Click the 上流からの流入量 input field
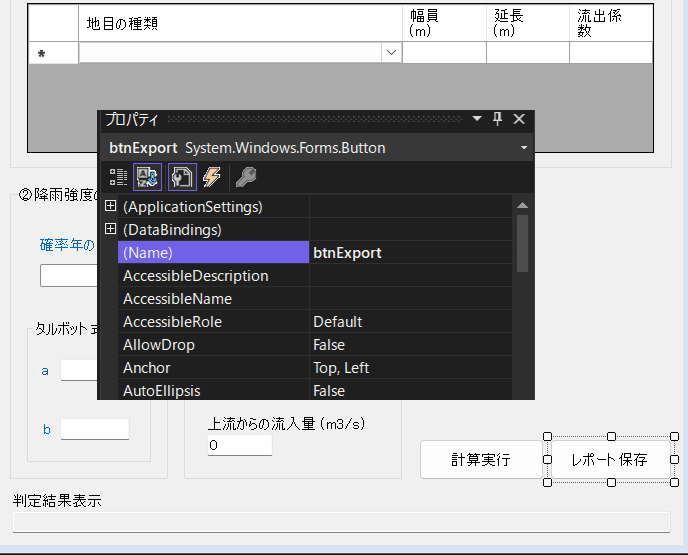This screenshot has height=555, width=688. pyautogui.click(x=239, y=445)
